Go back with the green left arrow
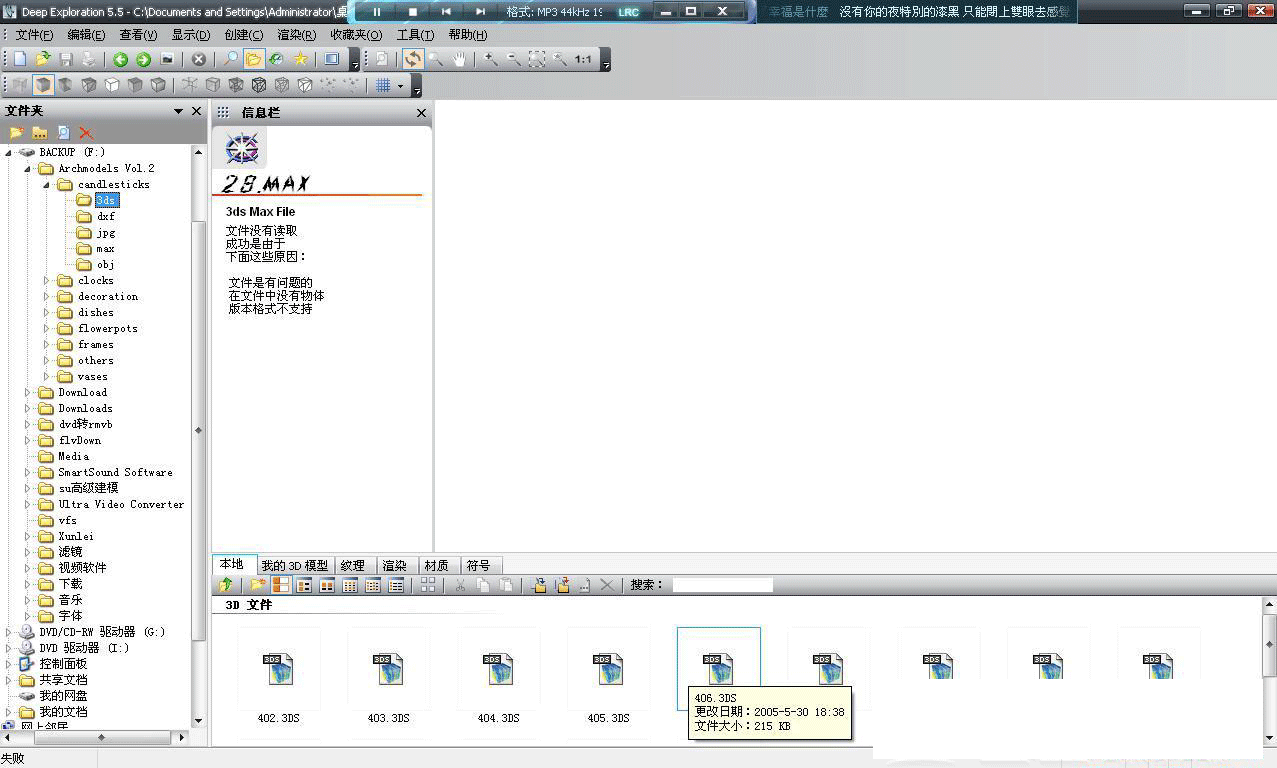Viewport: 1277px width, 768px height. pyautogui.click(x=120, y=59)
